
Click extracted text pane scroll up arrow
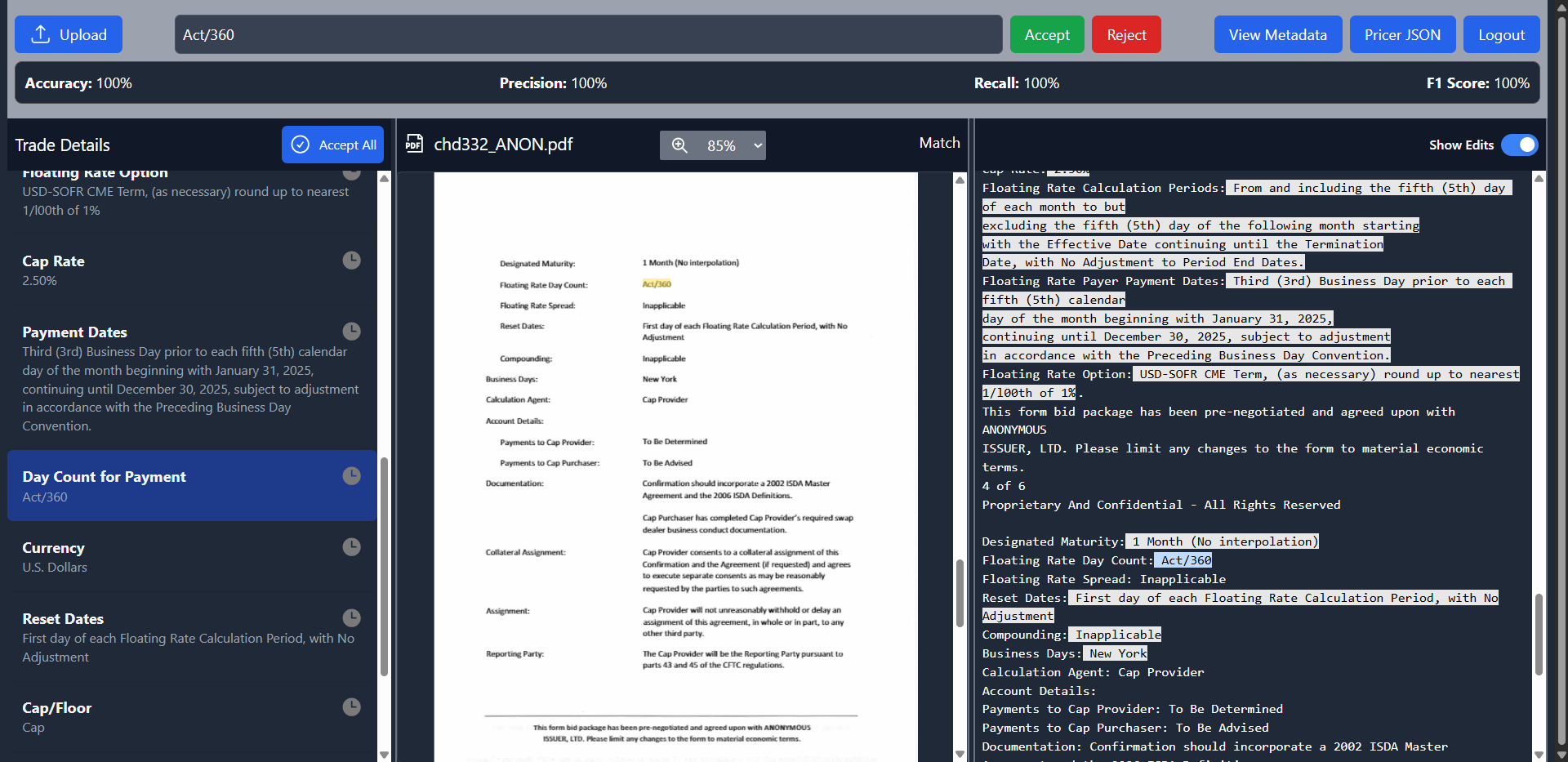1539,178
